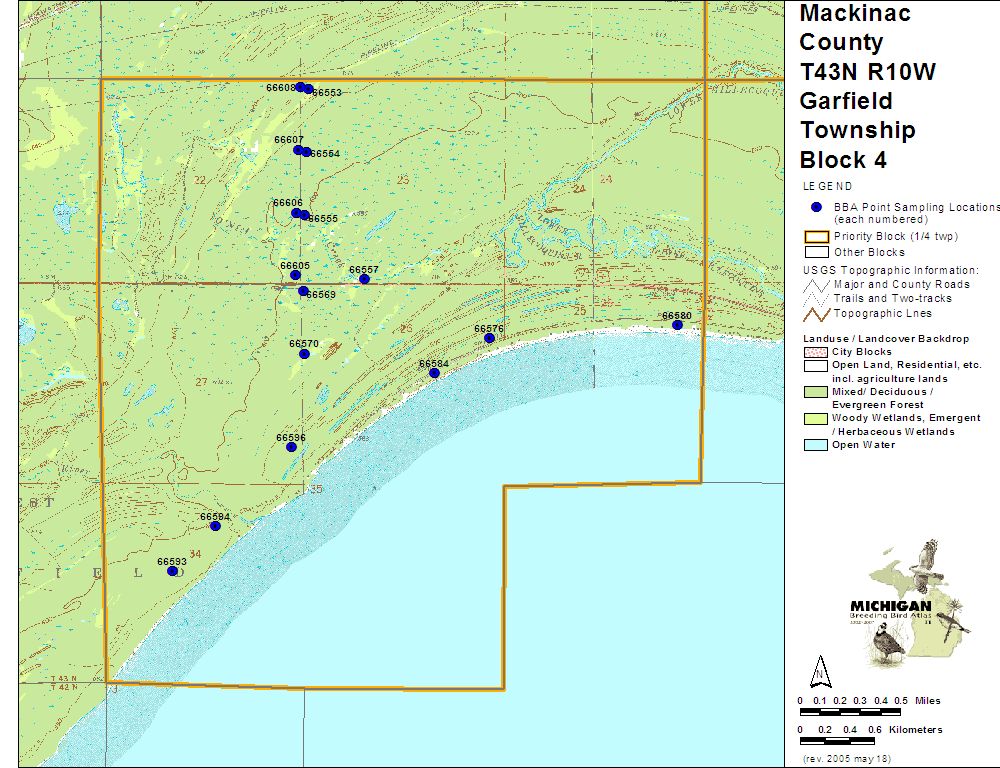
Task: Click sampling point 66576 marker
Action: [489, 338]
